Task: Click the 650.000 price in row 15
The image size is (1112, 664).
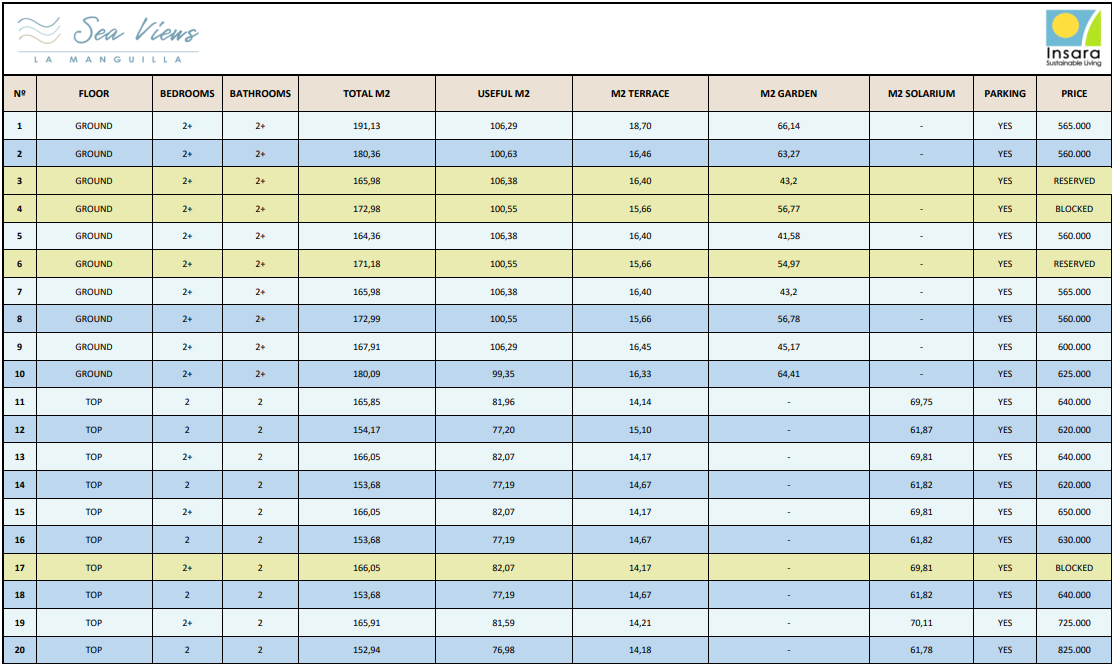Action: pos(1074,512)
